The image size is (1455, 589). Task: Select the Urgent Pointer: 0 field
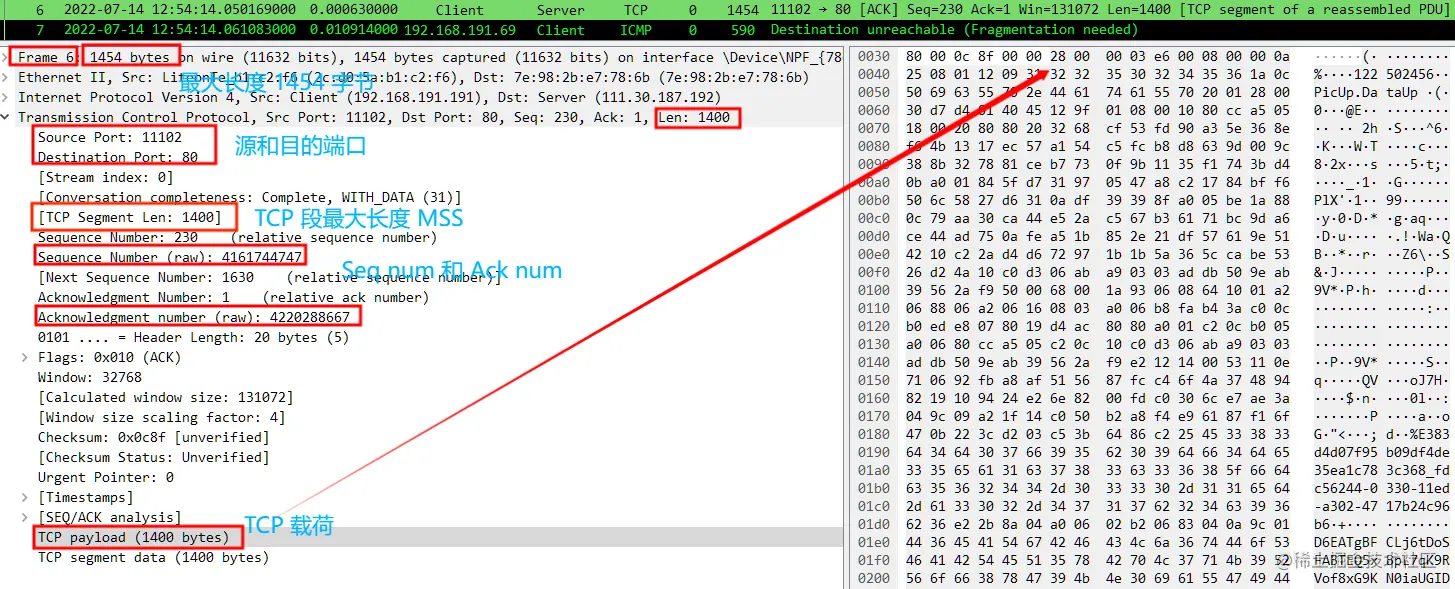(106, 477)
